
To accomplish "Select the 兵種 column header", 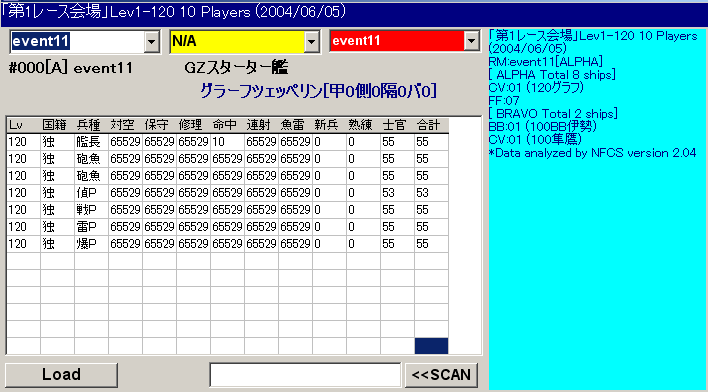I will click(91, 125).
